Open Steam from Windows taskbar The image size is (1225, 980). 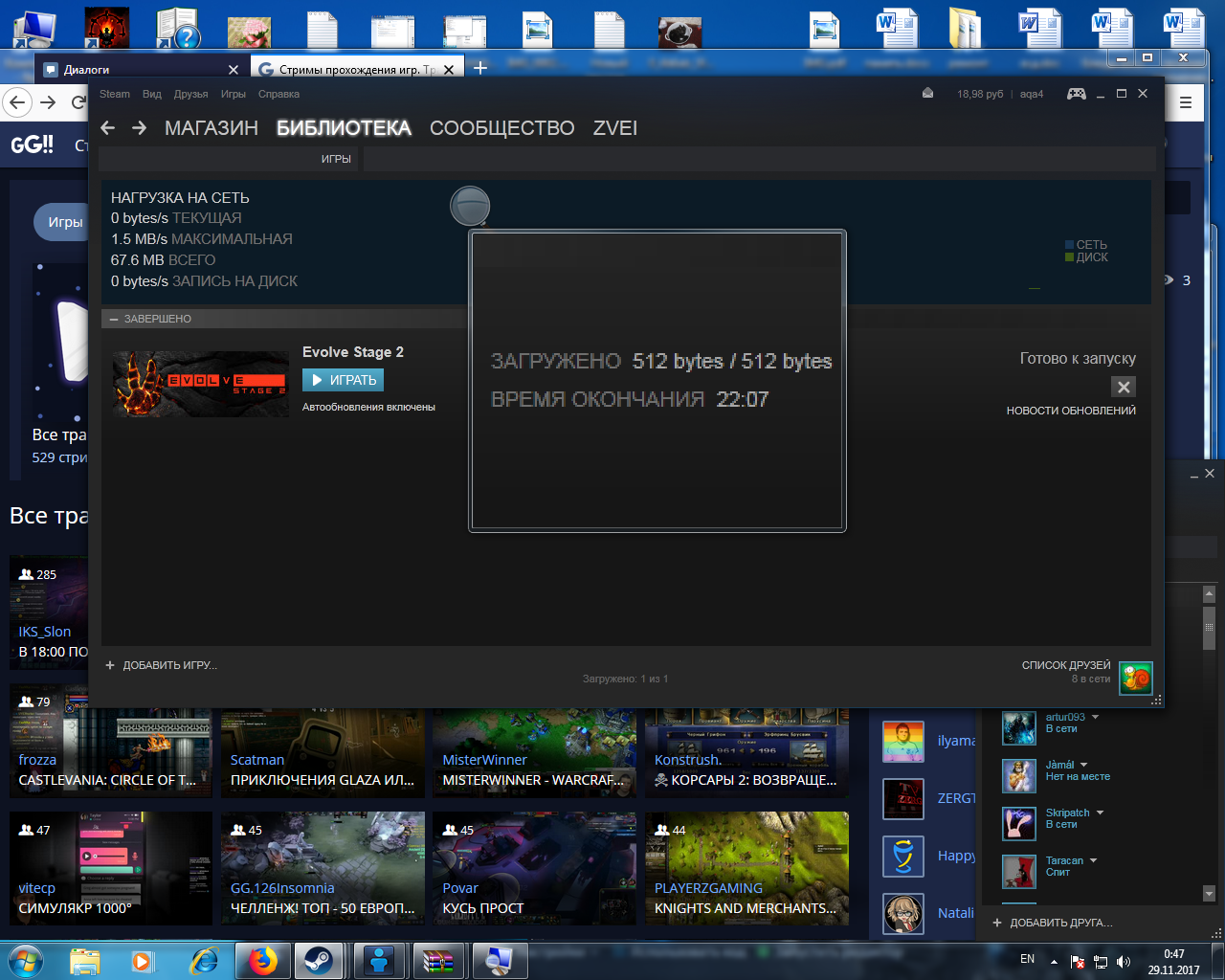tap(318, 960)
